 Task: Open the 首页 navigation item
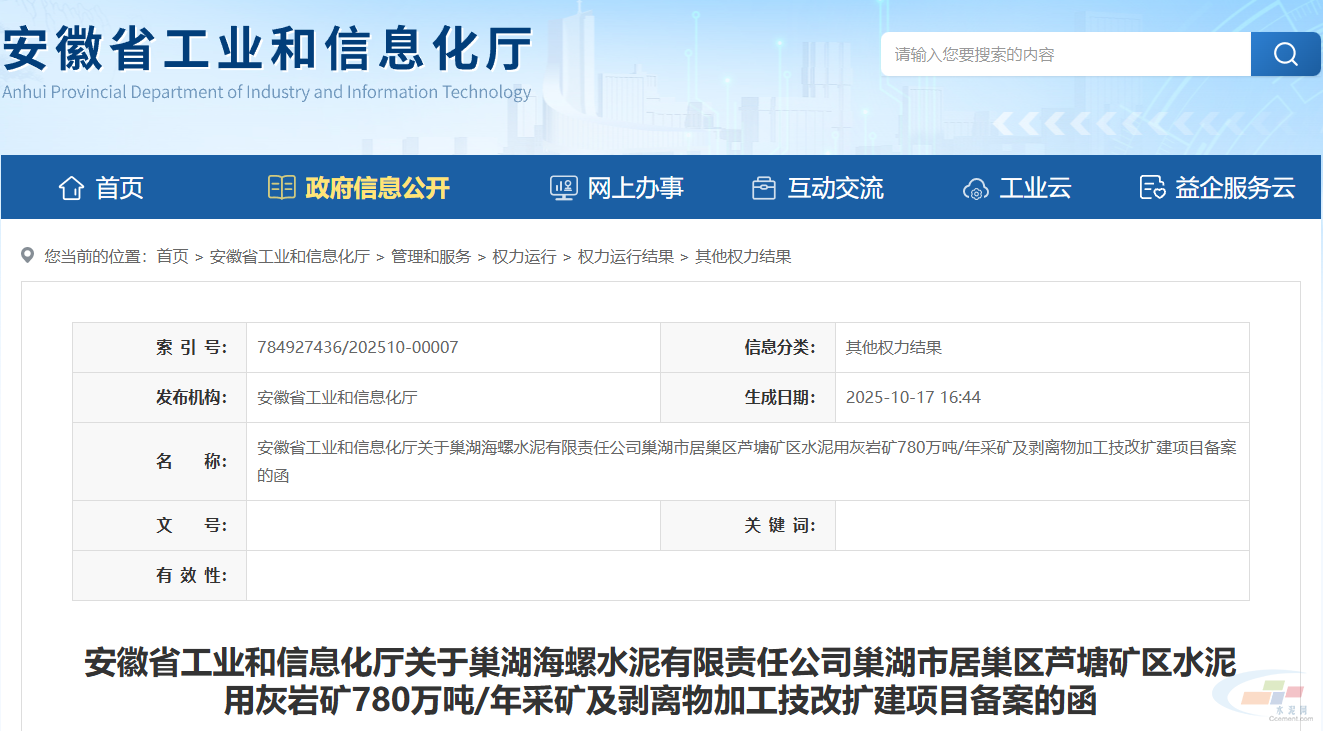pyautogui.click(x=120, y=187)
